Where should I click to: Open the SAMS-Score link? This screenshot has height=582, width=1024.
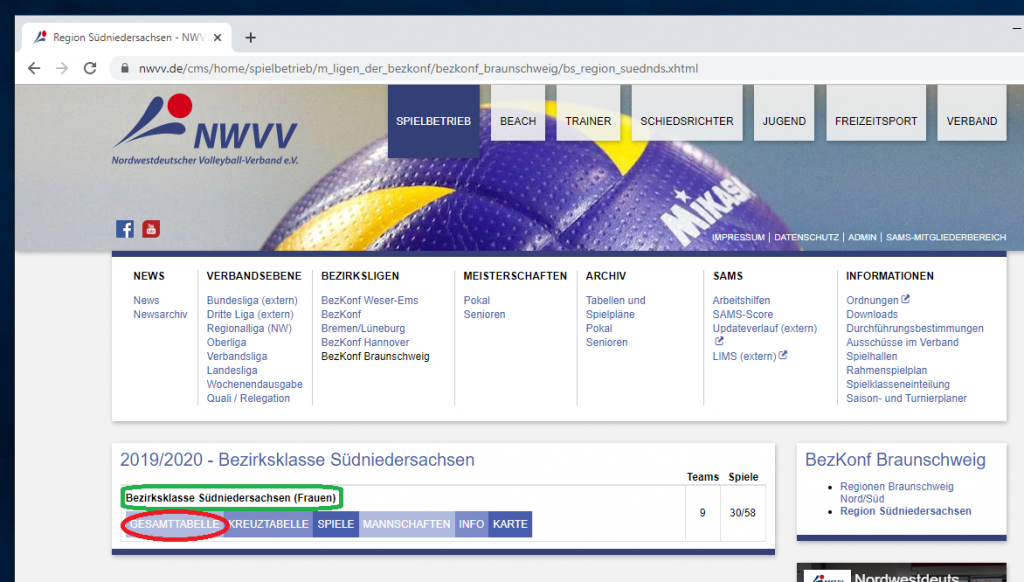coord(743,314)
